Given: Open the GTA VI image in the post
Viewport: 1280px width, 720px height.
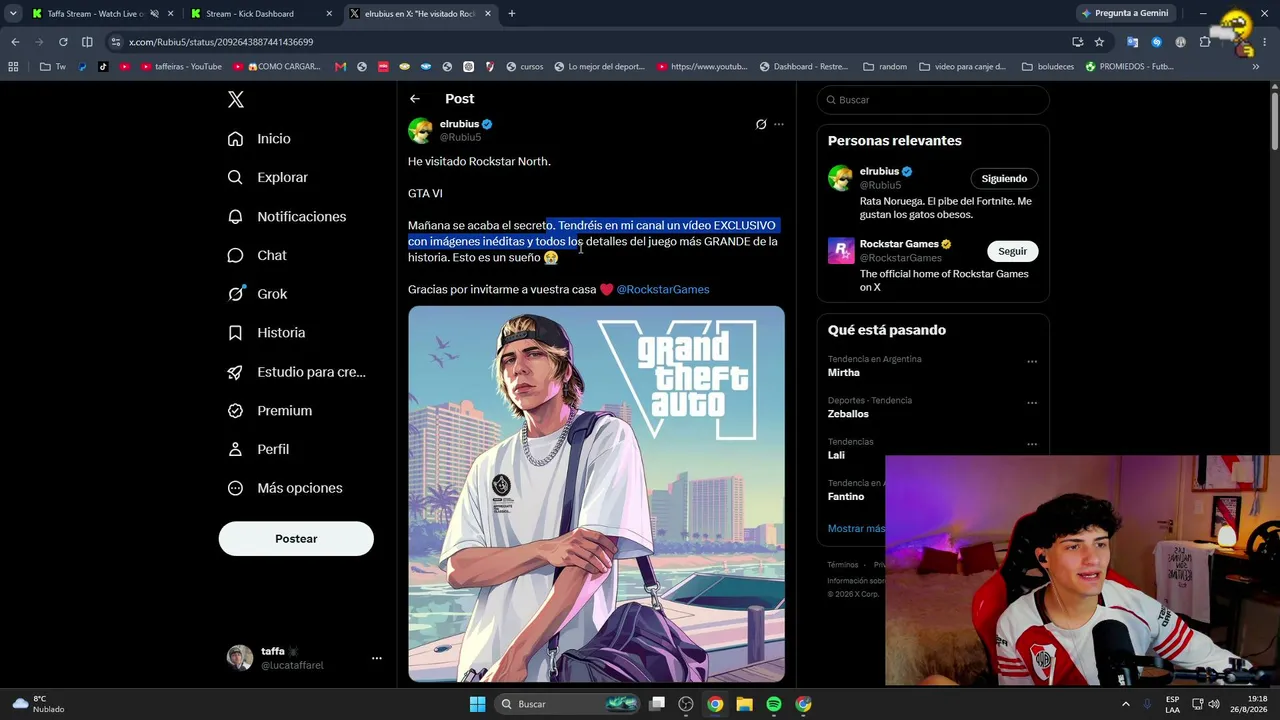Looking at the screenshot, I should pyautogui.click(x=596, y=494).
